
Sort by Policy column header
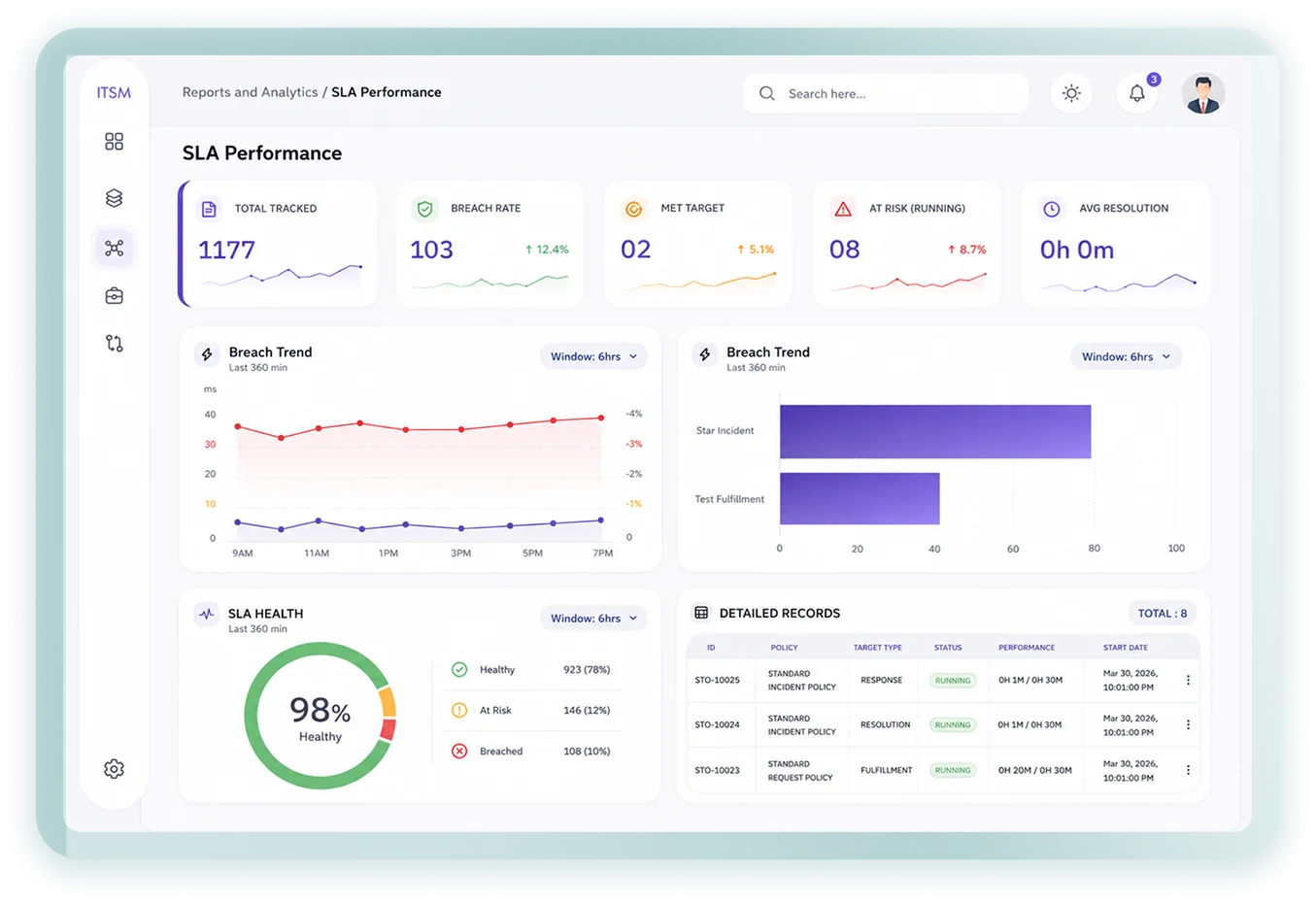tap(784, 648)
